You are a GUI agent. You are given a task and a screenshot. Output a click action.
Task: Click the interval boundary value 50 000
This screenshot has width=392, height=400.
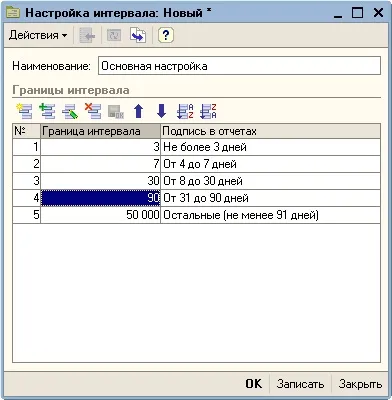click(x=100, y=215)
